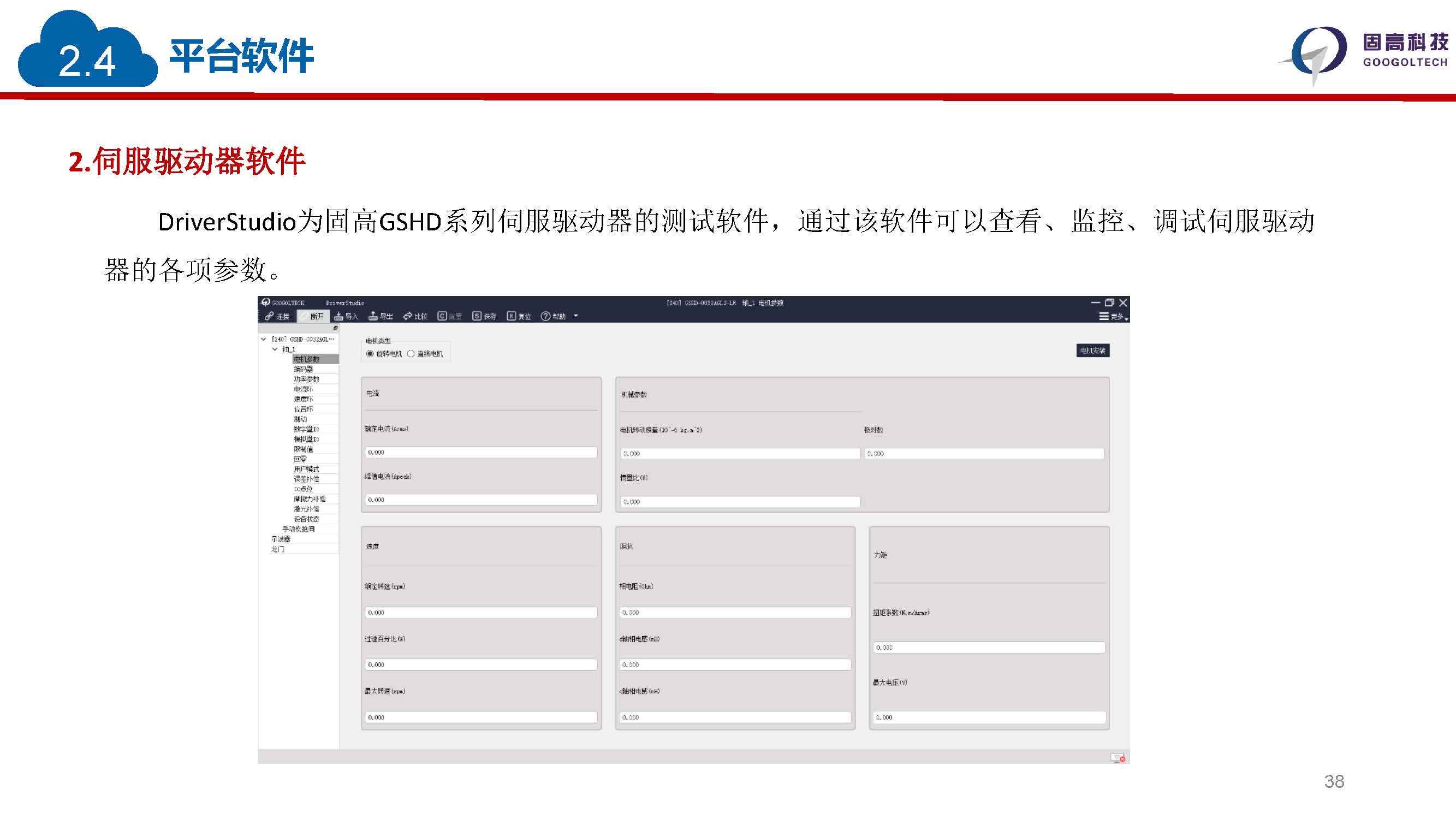The height and width of the screenshot is (819, 1456).
Task: Click the 复位 reset R icon
Action: 511,316
